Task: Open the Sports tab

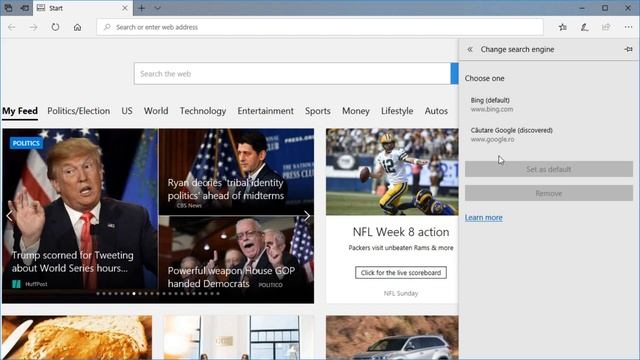Action: pos(318,111)
